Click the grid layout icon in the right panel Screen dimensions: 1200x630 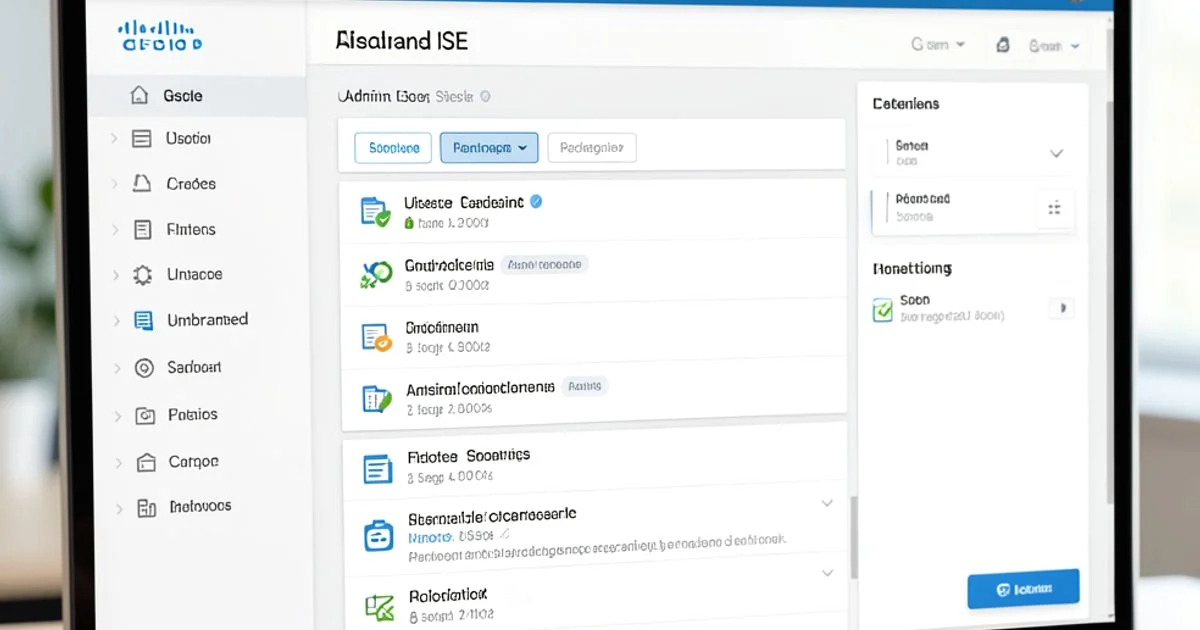[x=1055, y=208]
